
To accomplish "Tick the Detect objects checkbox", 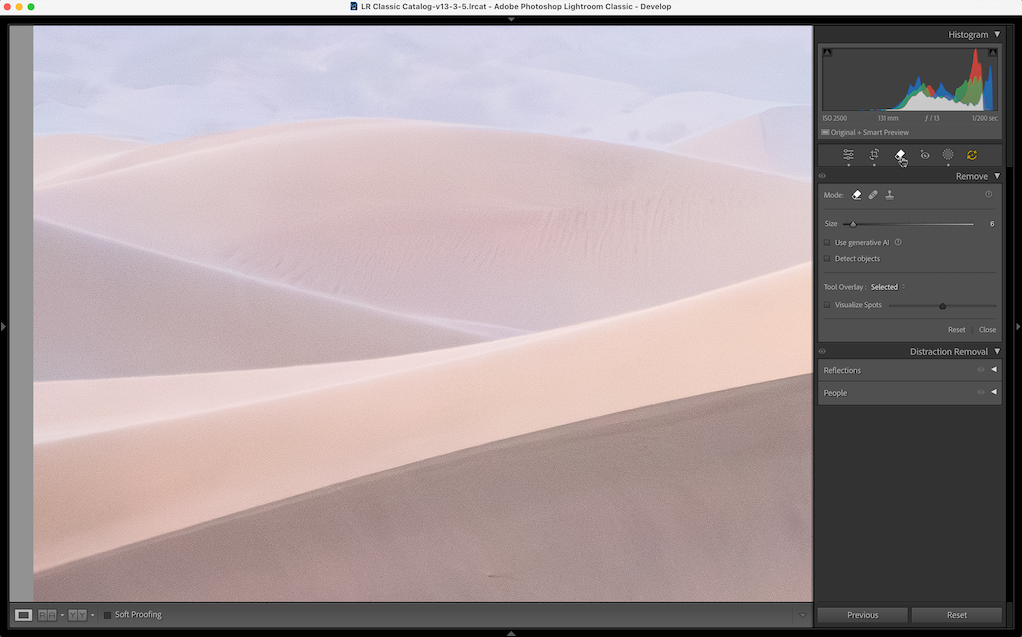I will pyautogui.click(x=827, y=259).
